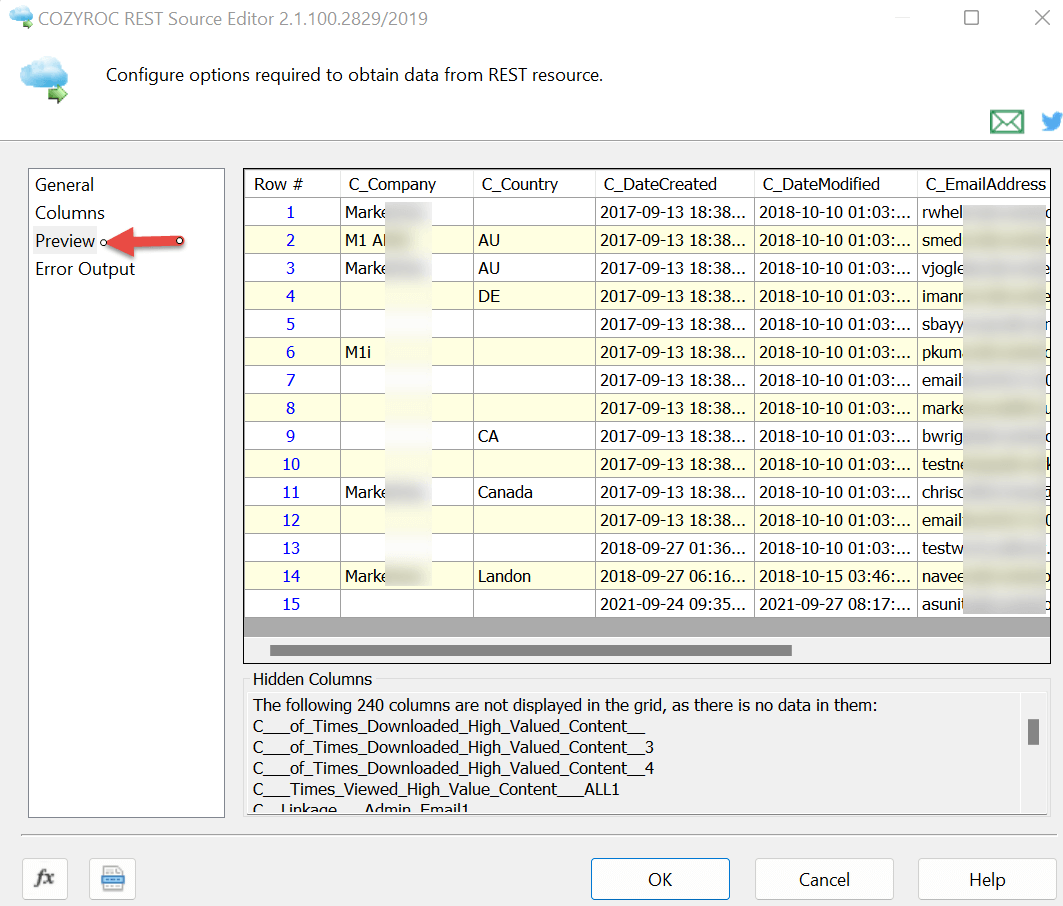1063x906 pixels.
Task: Click the Landon country cell
Action: pyautogui.click(x=534, y=576)
